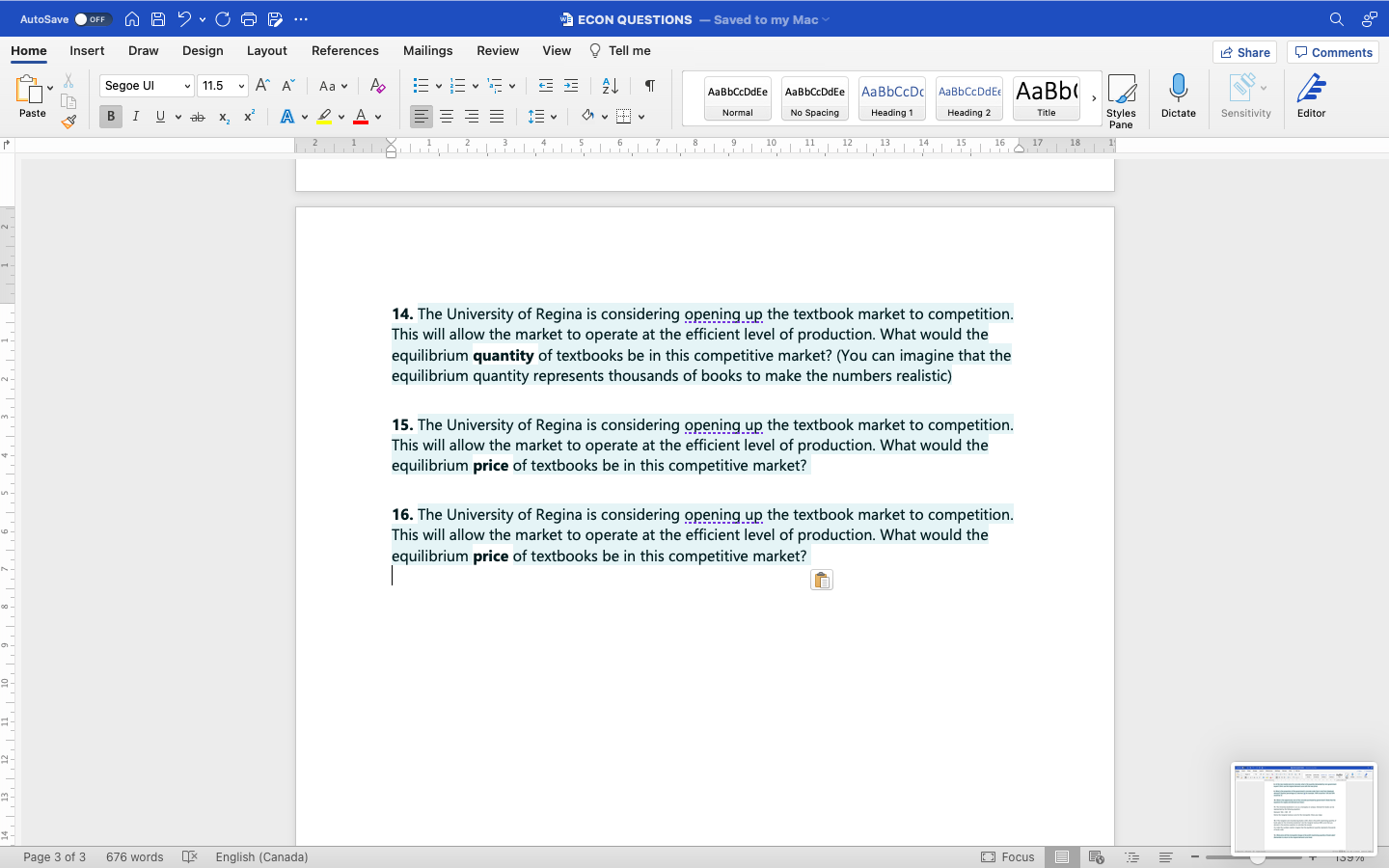1389x868 pixels.
Task: Open the Comments button
Action: (x=1333, y=52)
